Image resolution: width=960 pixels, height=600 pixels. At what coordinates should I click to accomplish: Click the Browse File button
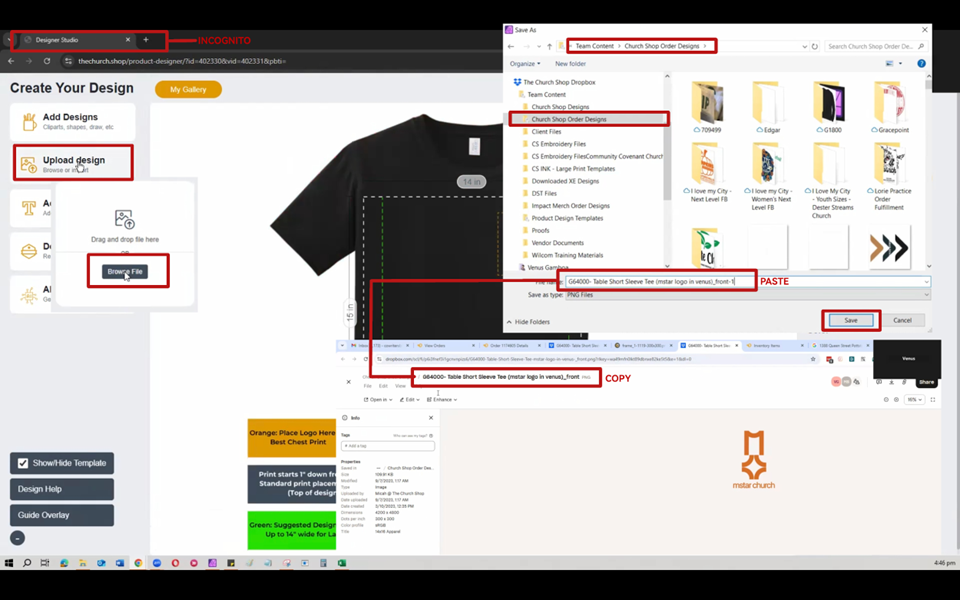[x=126, y=271]
